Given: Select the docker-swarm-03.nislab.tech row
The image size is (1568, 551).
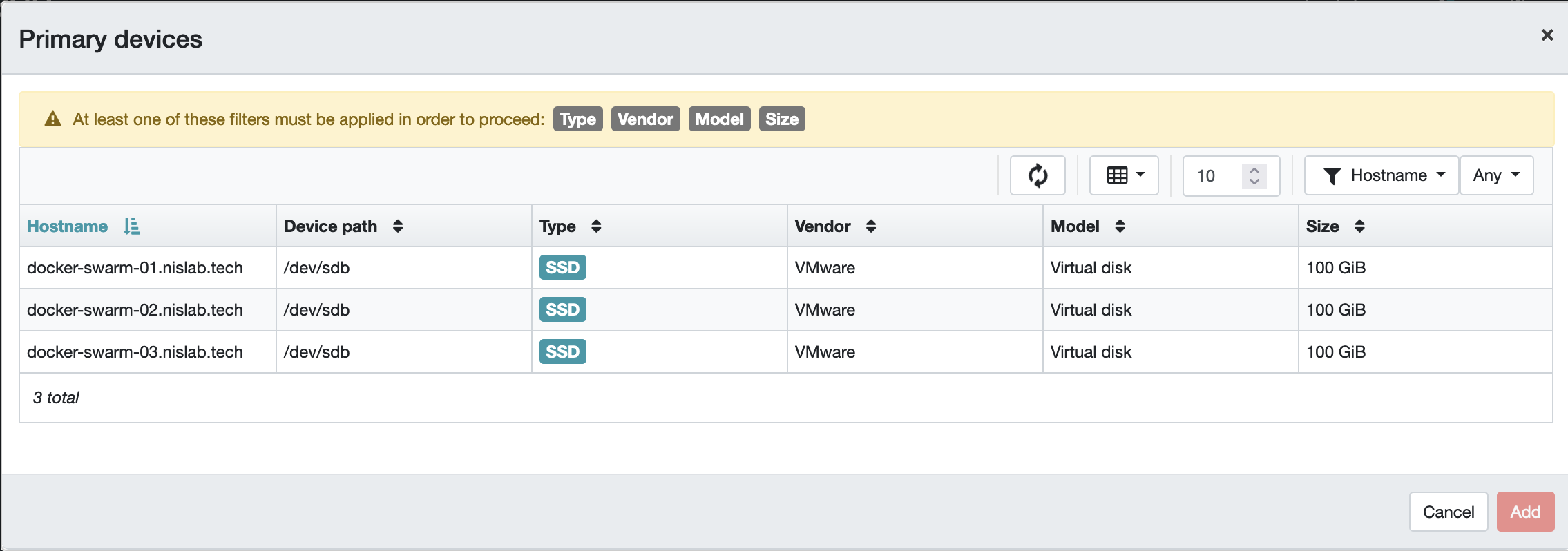Looking at the screenshot, I should tap(135, 352).
